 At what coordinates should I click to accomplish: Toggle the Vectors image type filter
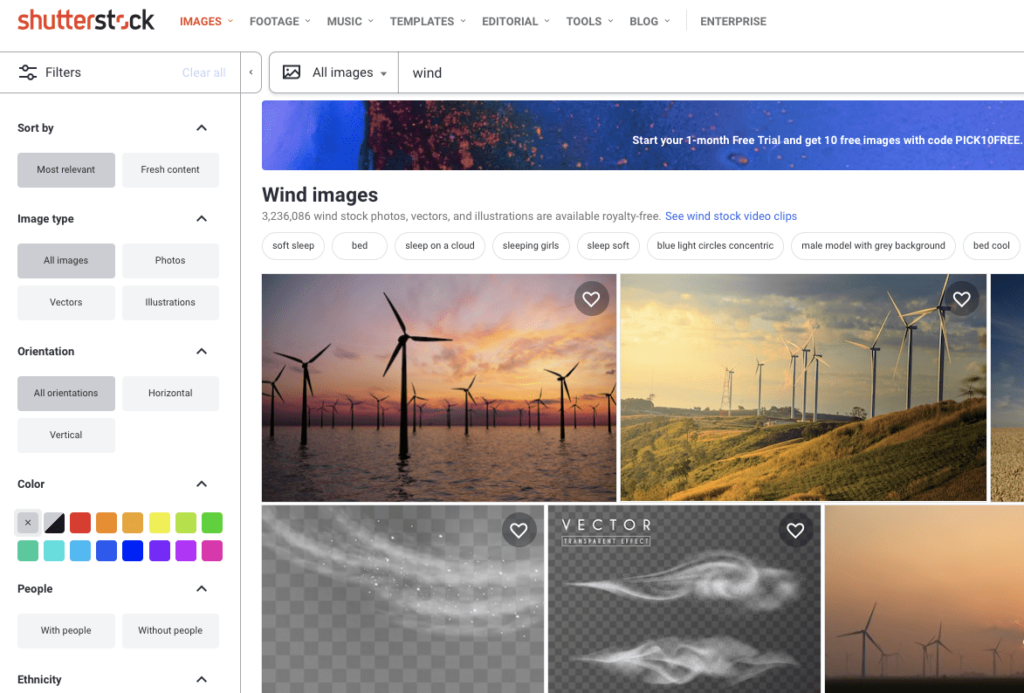(x=66, y=302)
